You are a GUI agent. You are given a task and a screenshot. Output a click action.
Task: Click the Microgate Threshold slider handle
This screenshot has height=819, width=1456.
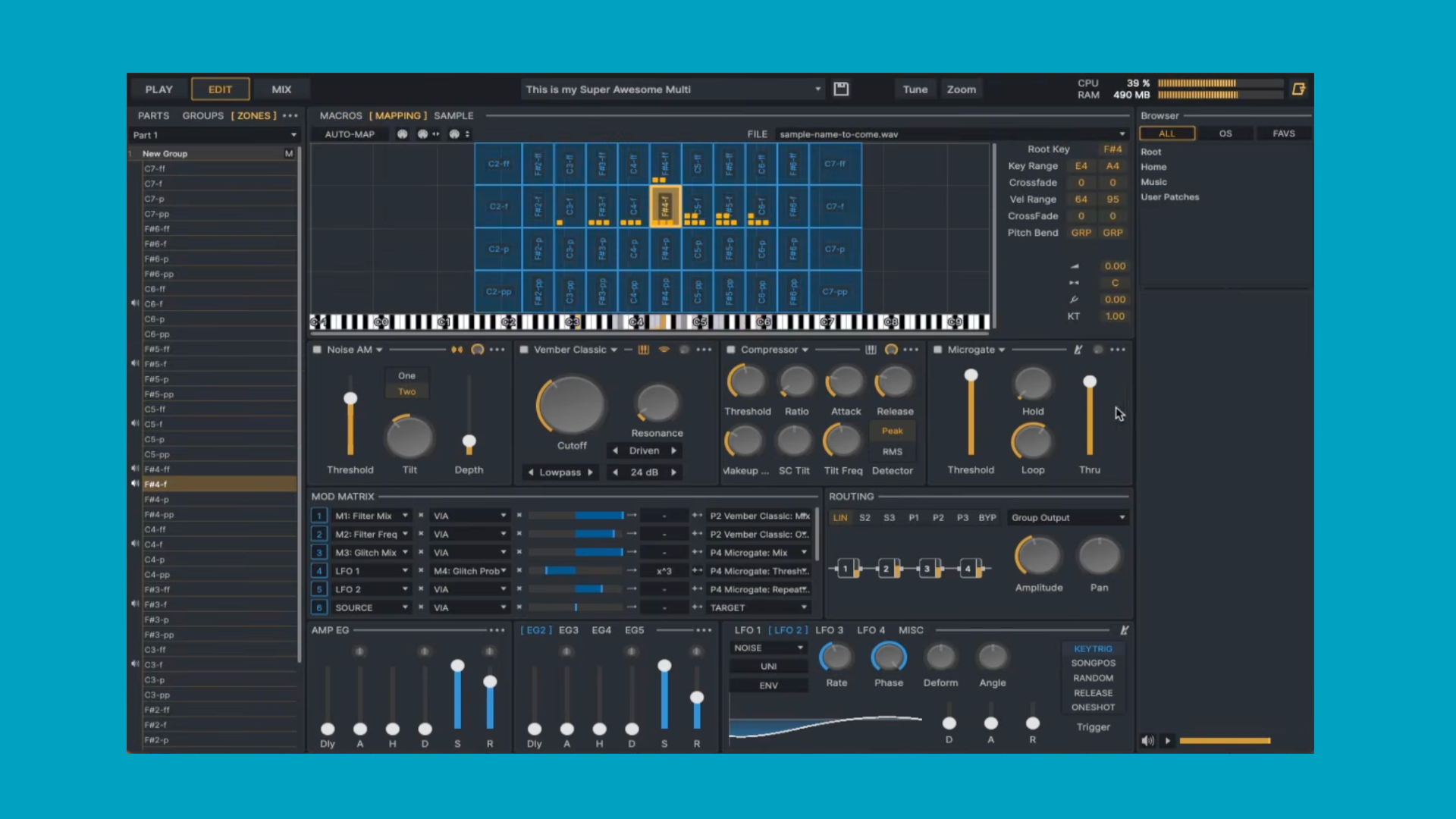[x=971, y=375]
